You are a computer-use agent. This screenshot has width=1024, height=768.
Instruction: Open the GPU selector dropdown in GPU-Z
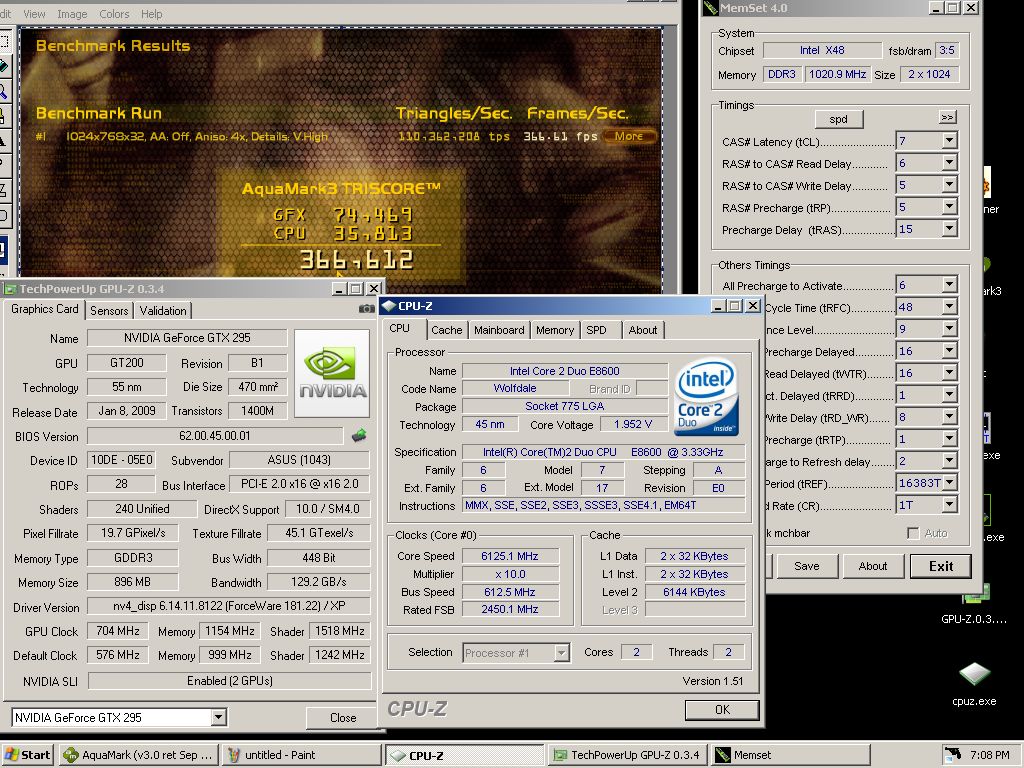pos(219,718)
